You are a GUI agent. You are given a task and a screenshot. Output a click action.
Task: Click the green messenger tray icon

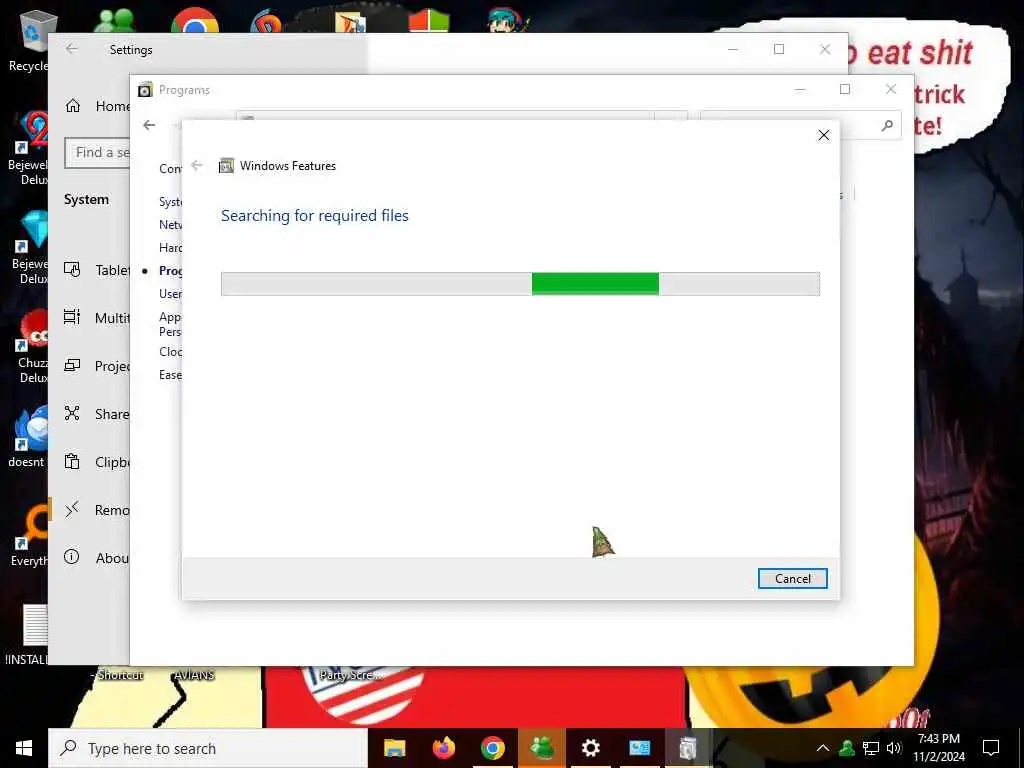[x=847, y=748]
